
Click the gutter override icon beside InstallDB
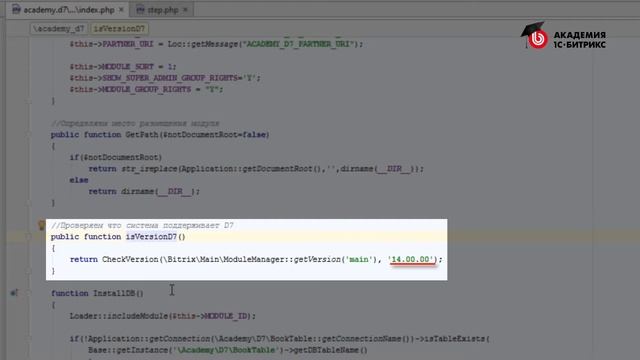(x=14, y=293)
